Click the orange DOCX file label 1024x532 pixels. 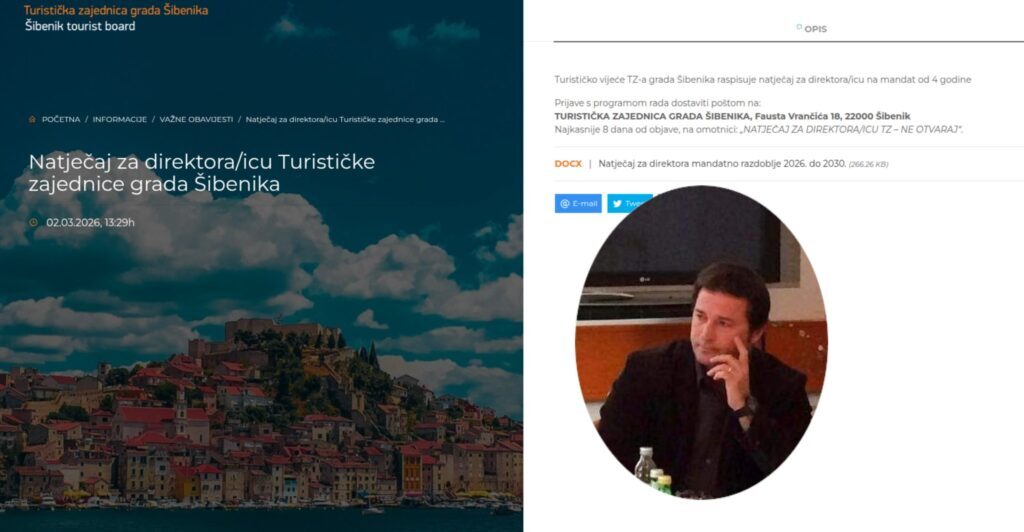pyautogui.click(x=568, y=163)
